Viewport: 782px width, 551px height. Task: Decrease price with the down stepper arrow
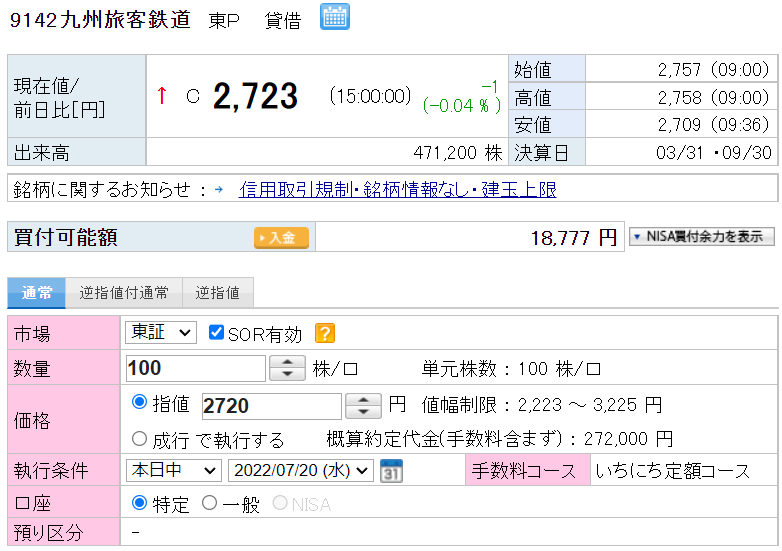point(363,413)
